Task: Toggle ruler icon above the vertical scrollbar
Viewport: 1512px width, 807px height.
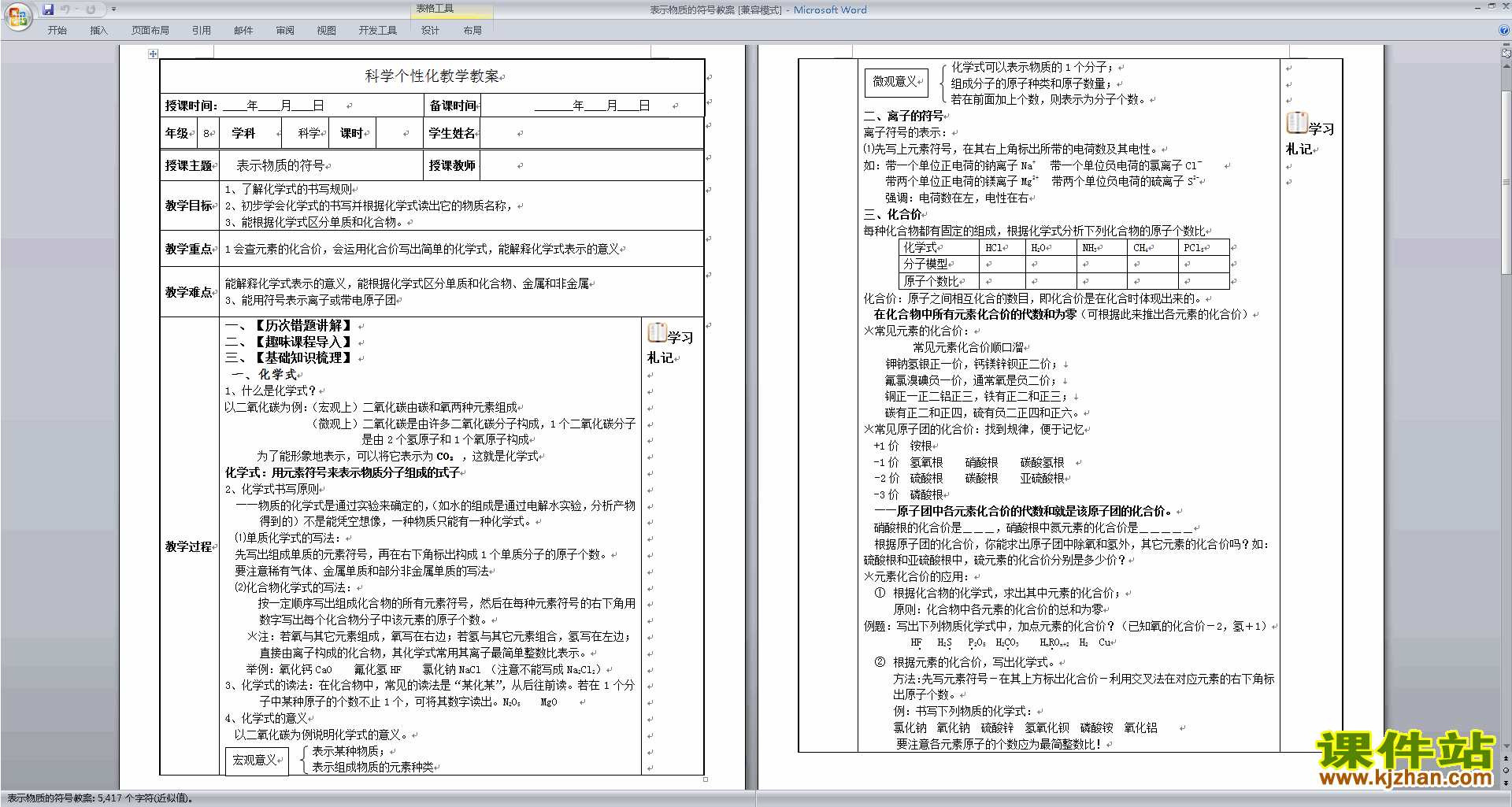Action: tap(1506, 54)
